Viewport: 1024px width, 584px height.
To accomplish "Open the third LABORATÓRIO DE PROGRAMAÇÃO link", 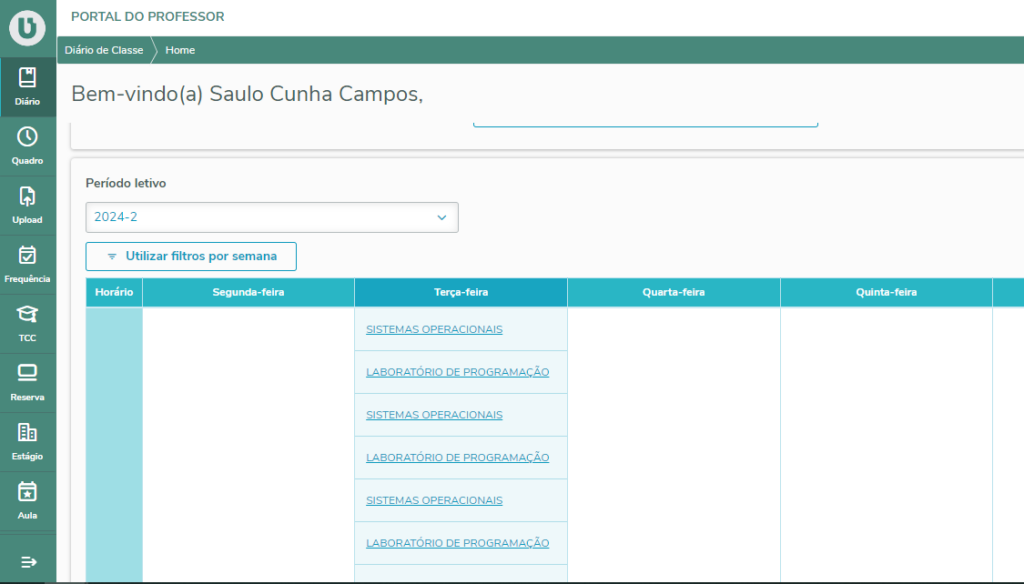I will 457,543.
